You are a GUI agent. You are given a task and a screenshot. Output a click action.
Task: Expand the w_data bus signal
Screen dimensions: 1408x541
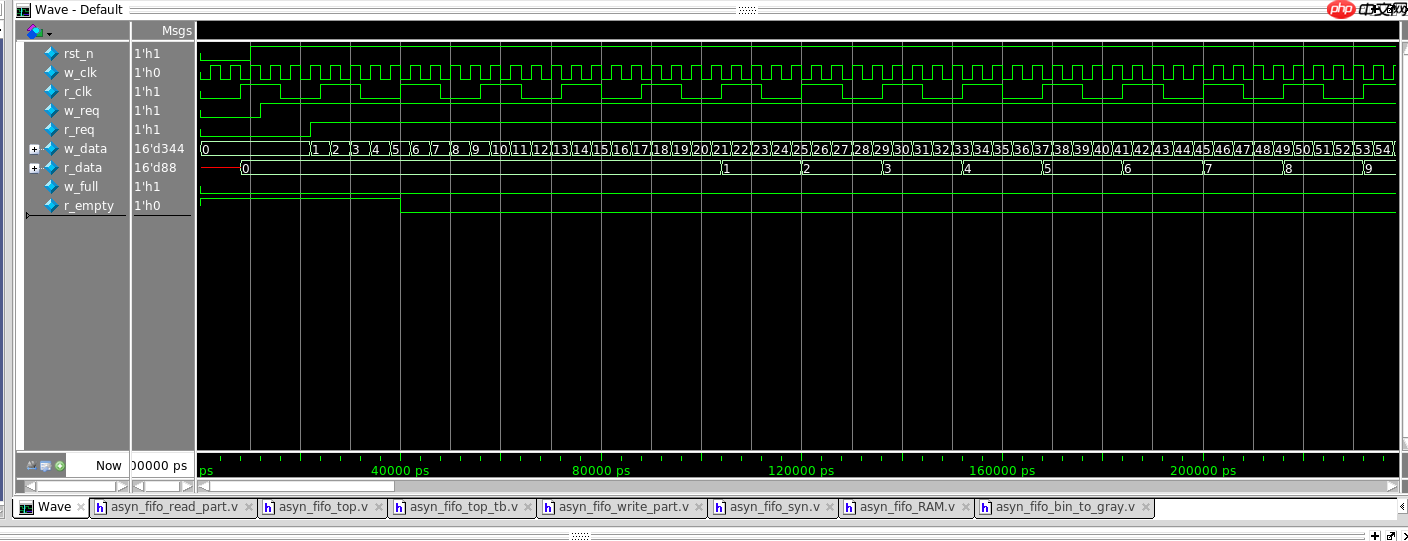click(x=34, y=149)
